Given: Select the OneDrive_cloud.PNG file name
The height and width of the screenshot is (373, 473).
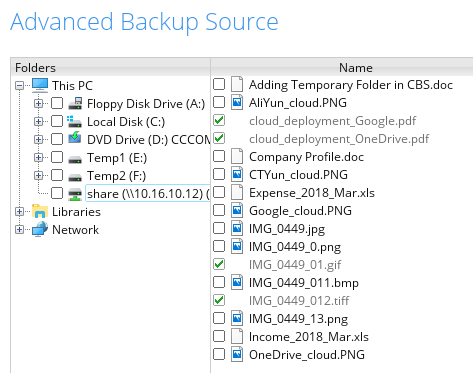Looking at the screenshot, I should pyautogui.click(x=307, y=355).
